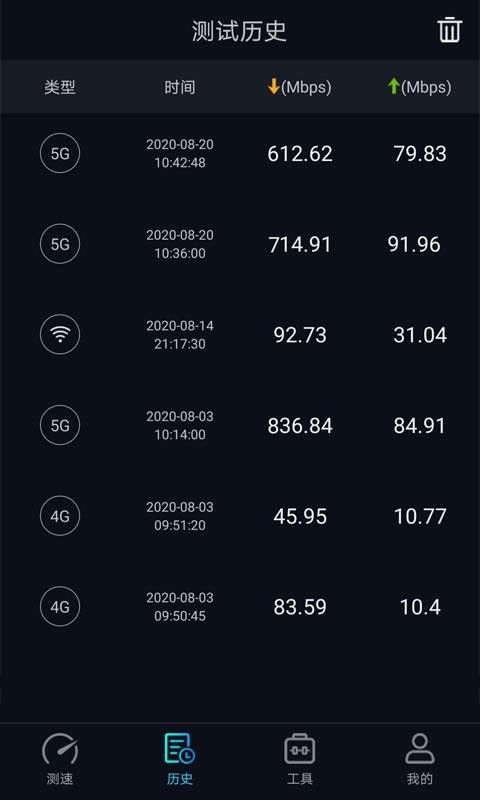Tap 5G icon for 10:14:00 test
This screenshot has width=480, height=800.
tap(60, 425)
